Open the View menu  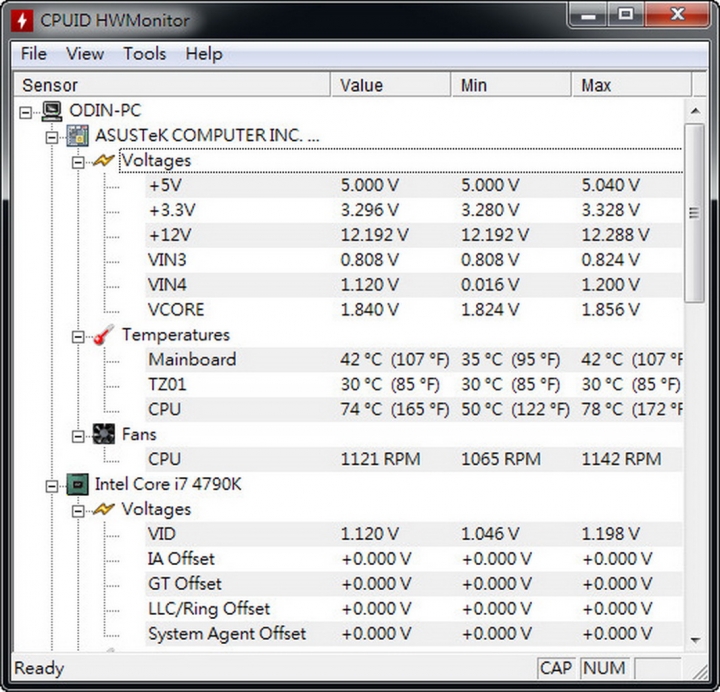(85, 54)
